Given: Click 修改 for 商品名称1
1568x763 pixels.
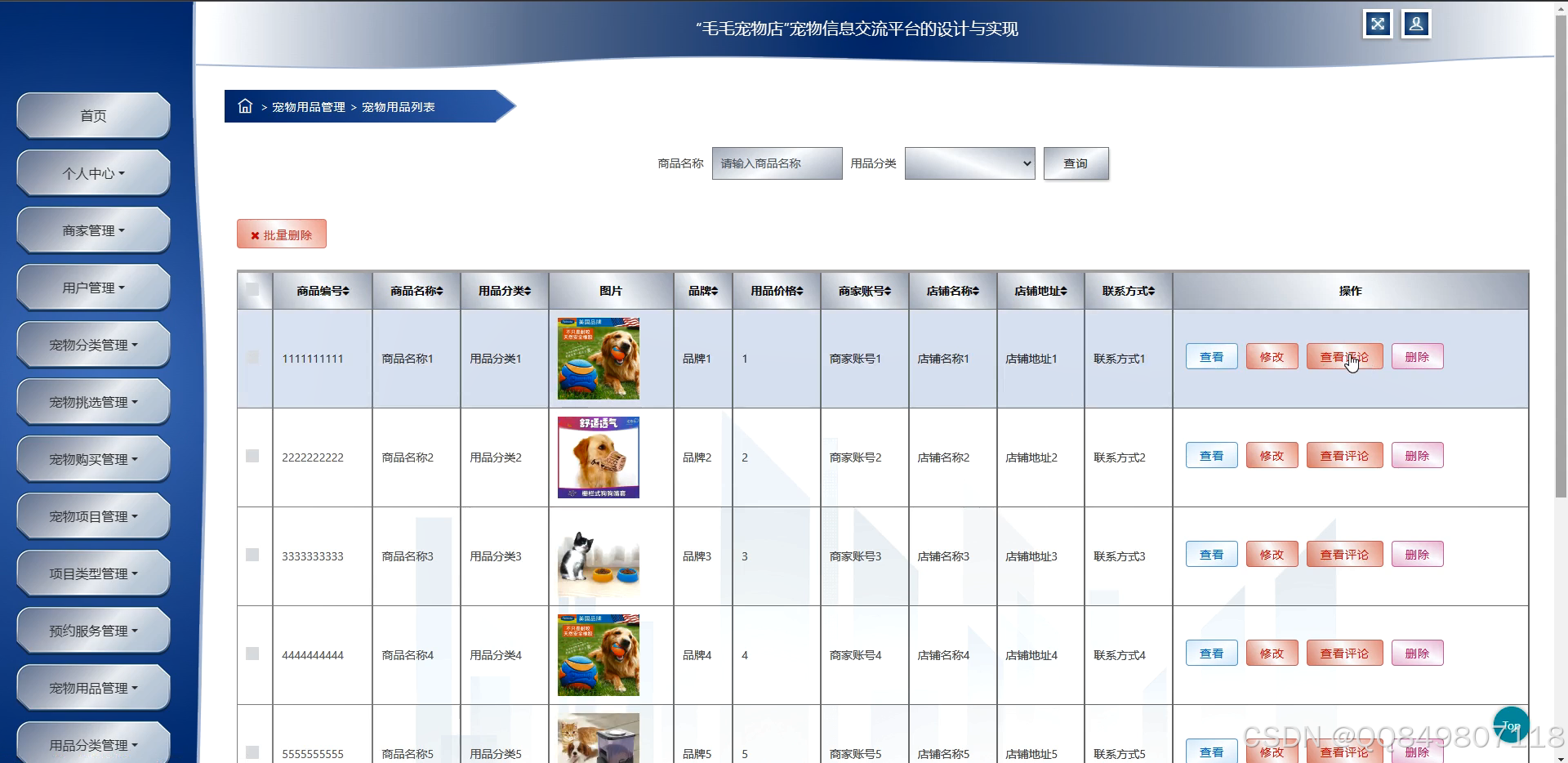Looking at the screenshot, I should [1272, 357].
